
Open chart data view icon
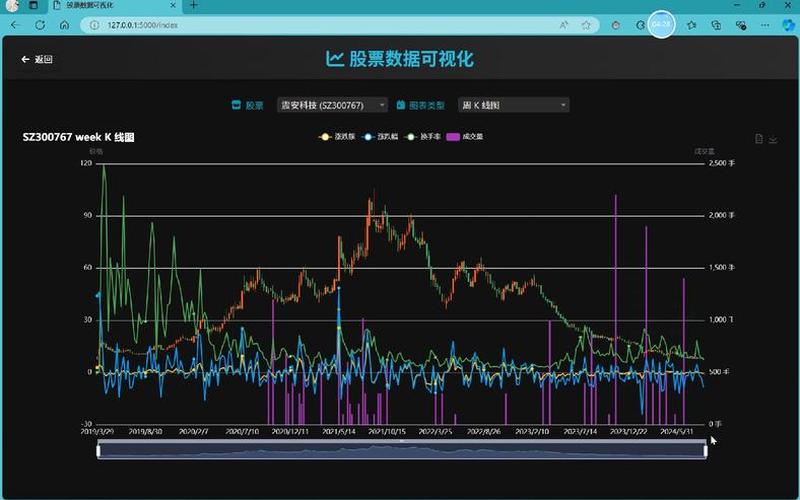click(759, 139)
